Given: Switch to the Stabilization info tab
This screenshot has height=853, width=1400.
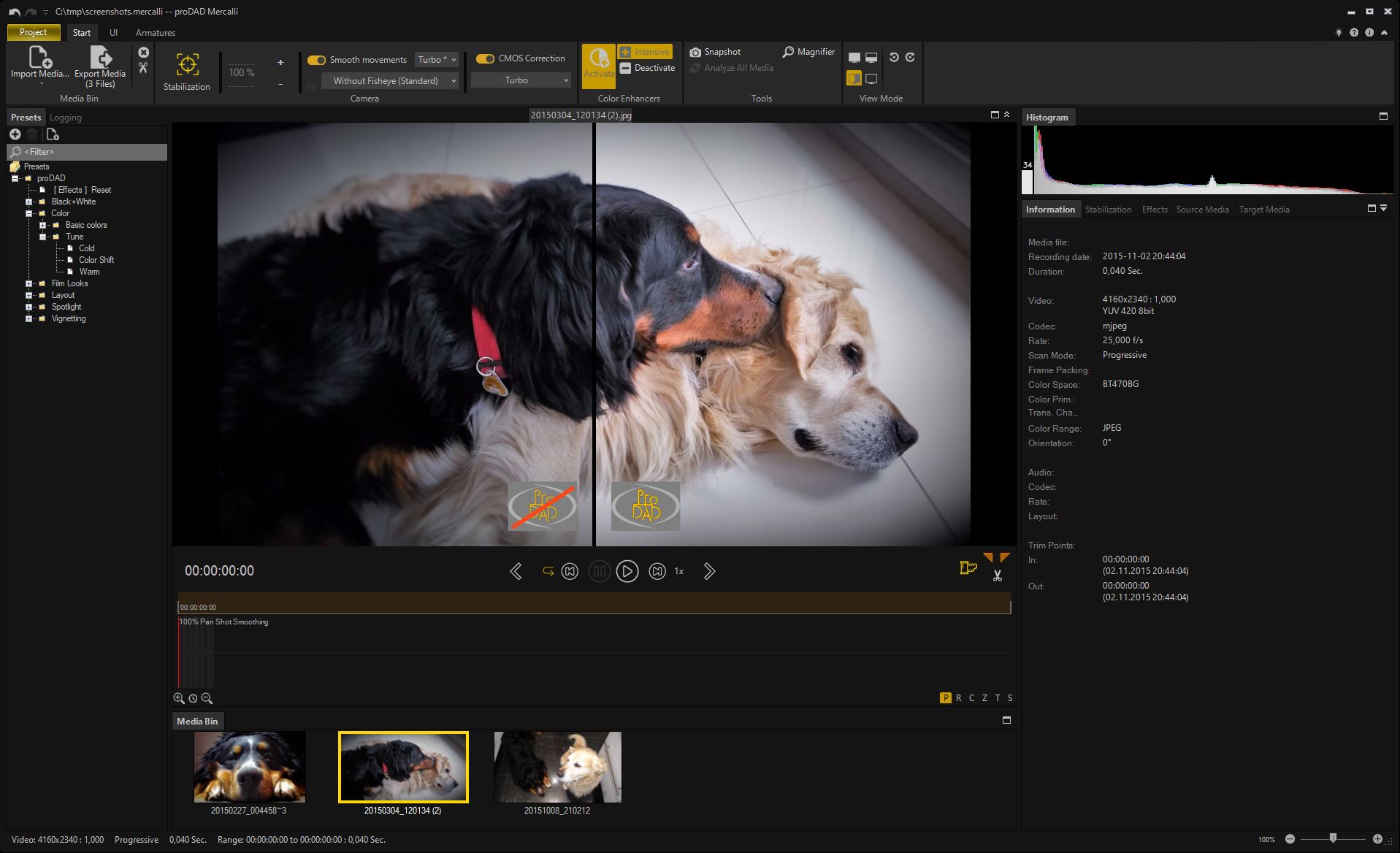Looking at the screenshot, I should tap(1107, 210).
